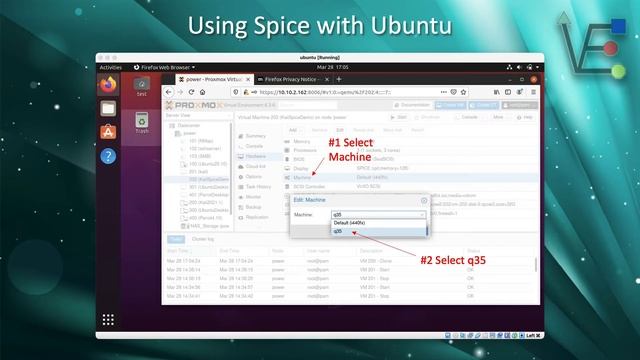Select the Processors hardware row
The height and width of the screenshot is (360, 640).
click(x=410, y=151)
